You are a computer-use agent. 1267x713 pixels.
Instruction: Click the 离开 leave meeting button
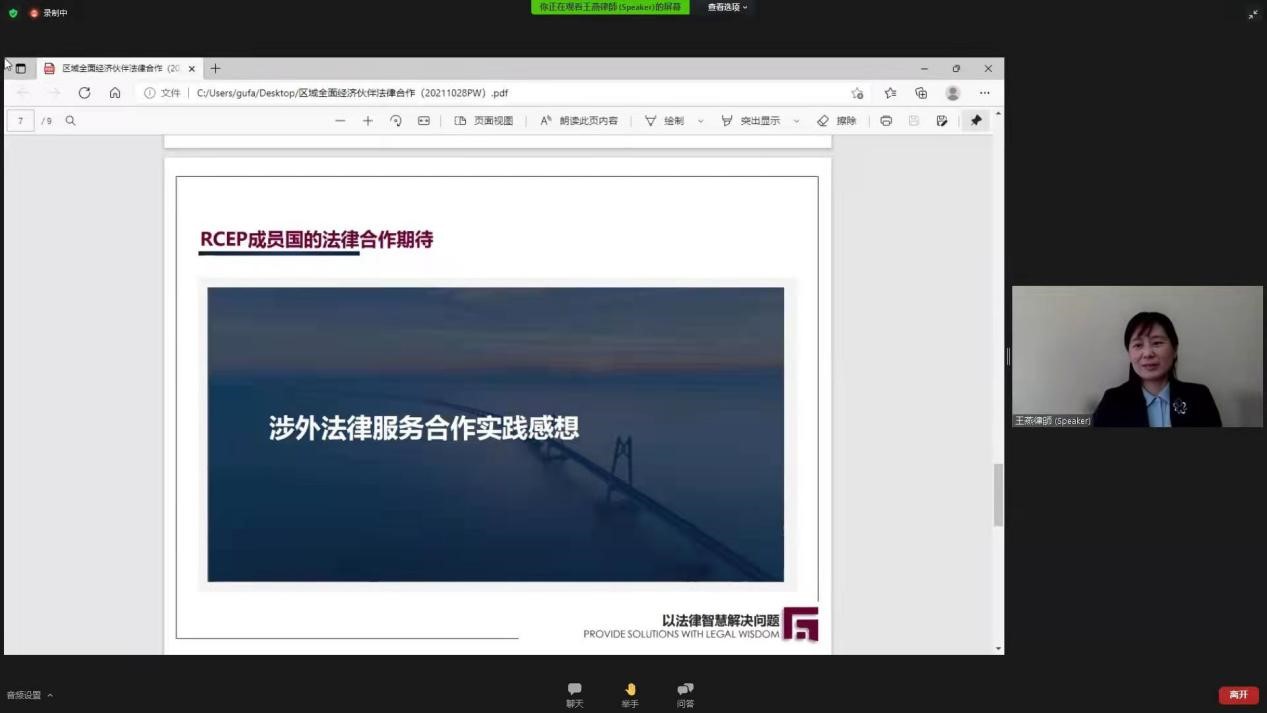pos(1238,695)
